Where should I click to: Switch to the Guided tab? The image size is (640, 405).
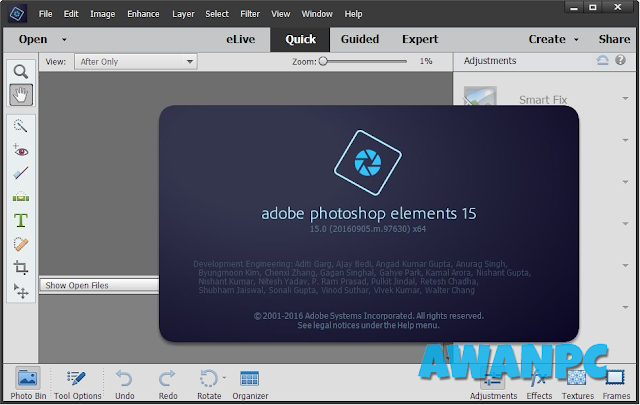click(x=360, y=39)
